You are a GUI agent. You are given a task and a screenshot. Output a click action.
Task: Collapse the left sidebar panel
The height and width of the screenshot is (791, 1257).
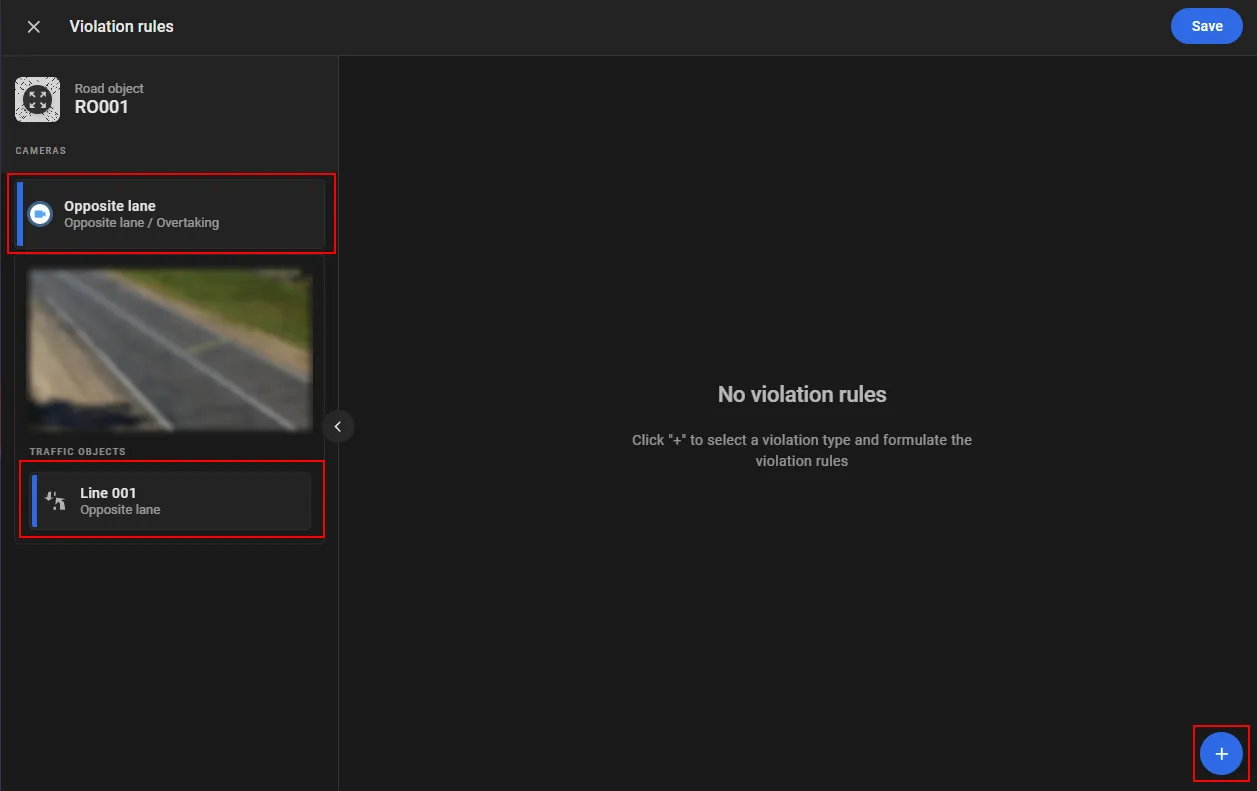pos(338,427)
